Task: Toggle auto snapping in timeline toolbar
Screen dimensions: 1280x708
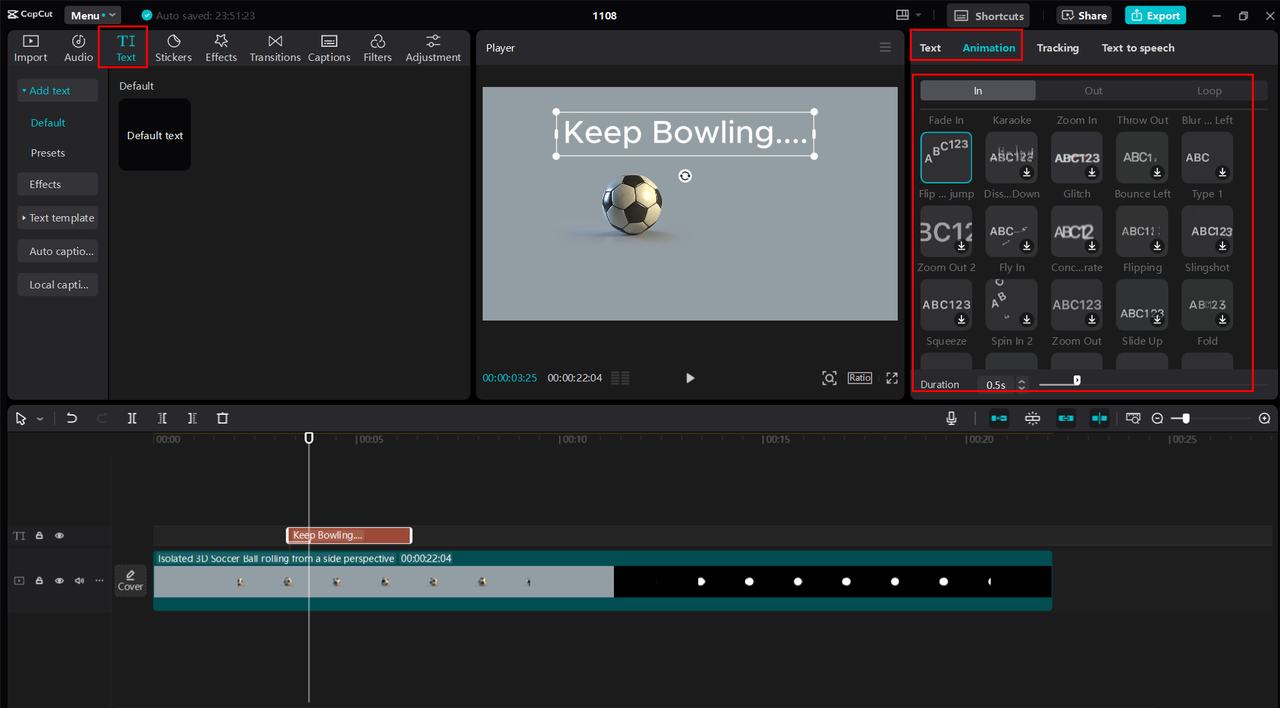Action: [x=1033, y=418]
